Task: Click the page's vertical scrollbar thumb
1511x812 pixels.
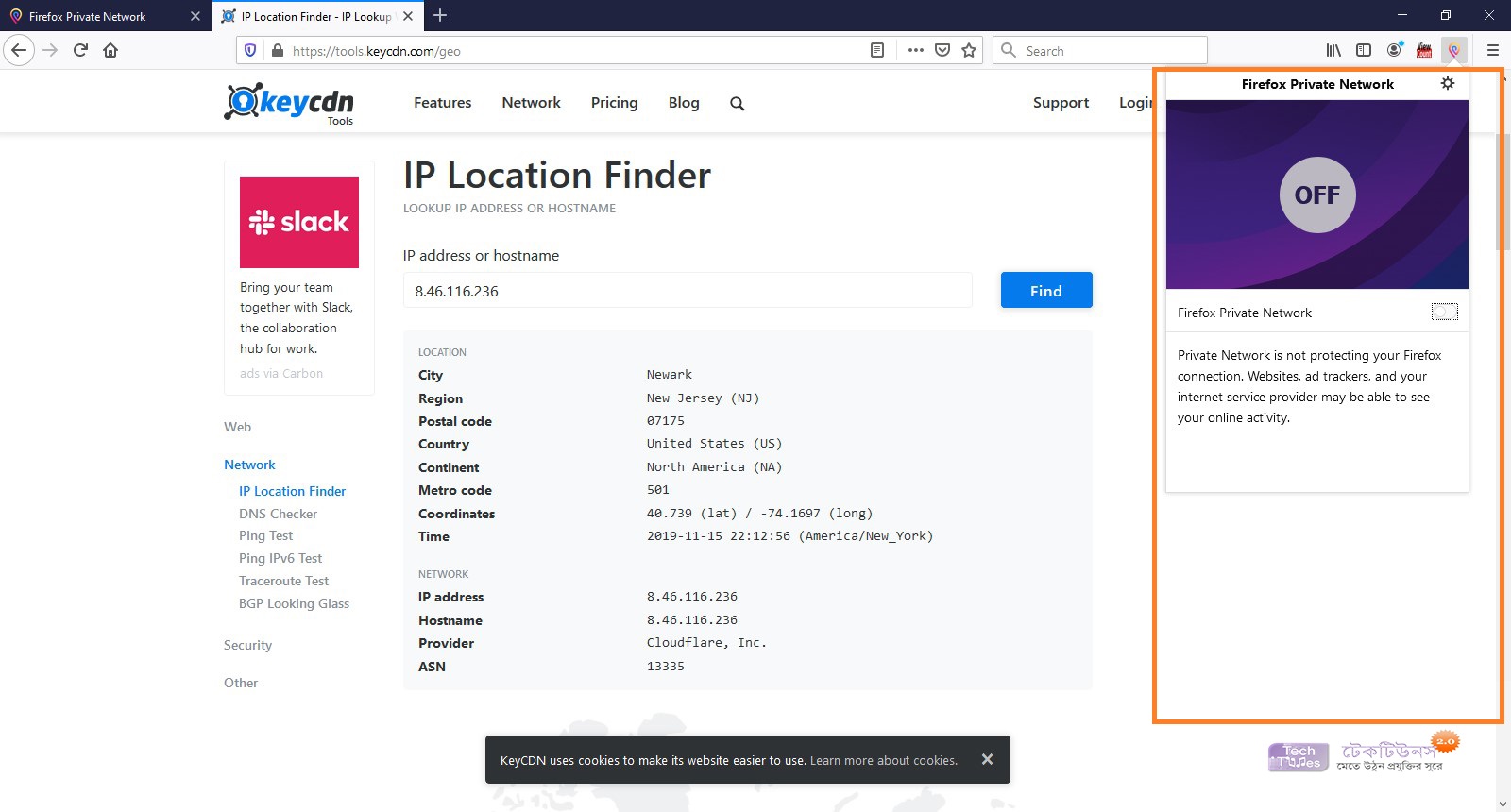Action: click(1503, 194)
